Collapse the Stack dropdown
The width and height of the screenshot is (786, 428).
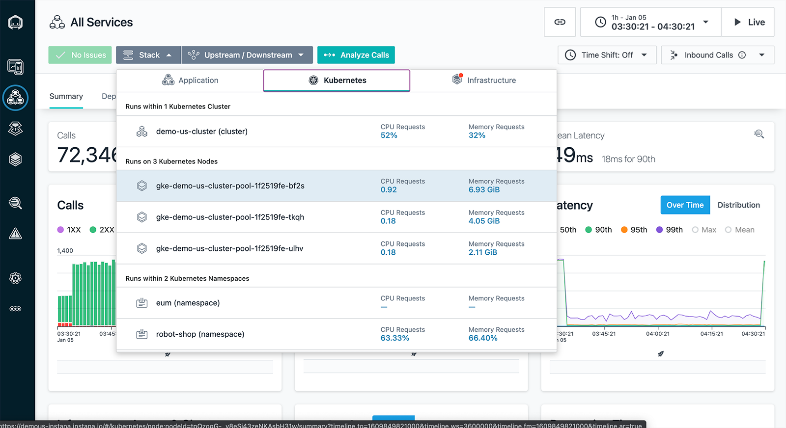(x=148, y=55)
